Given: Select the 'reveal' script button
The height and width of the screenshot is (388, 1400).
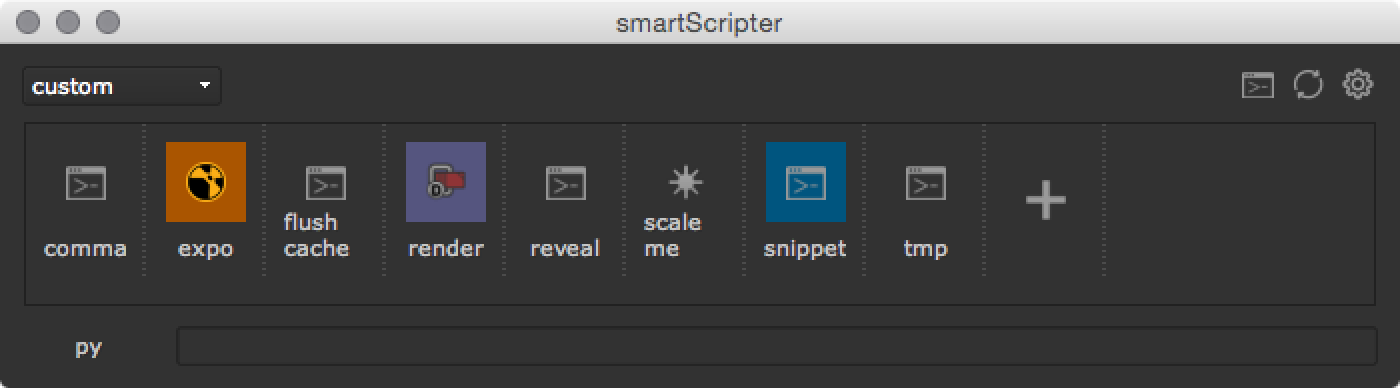Looking at the screenshot, I should point(566,211).
